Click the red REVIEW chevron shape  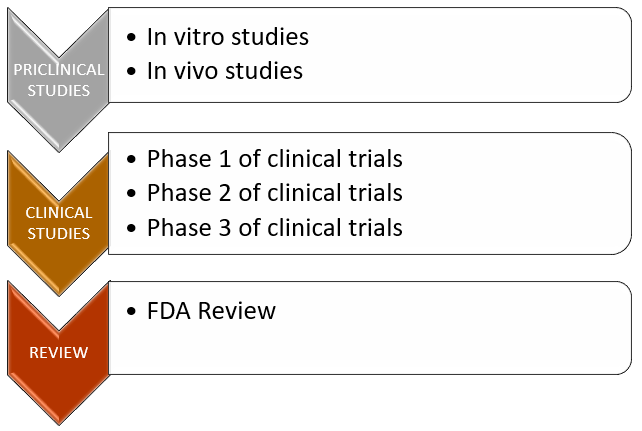pos(58,351)
